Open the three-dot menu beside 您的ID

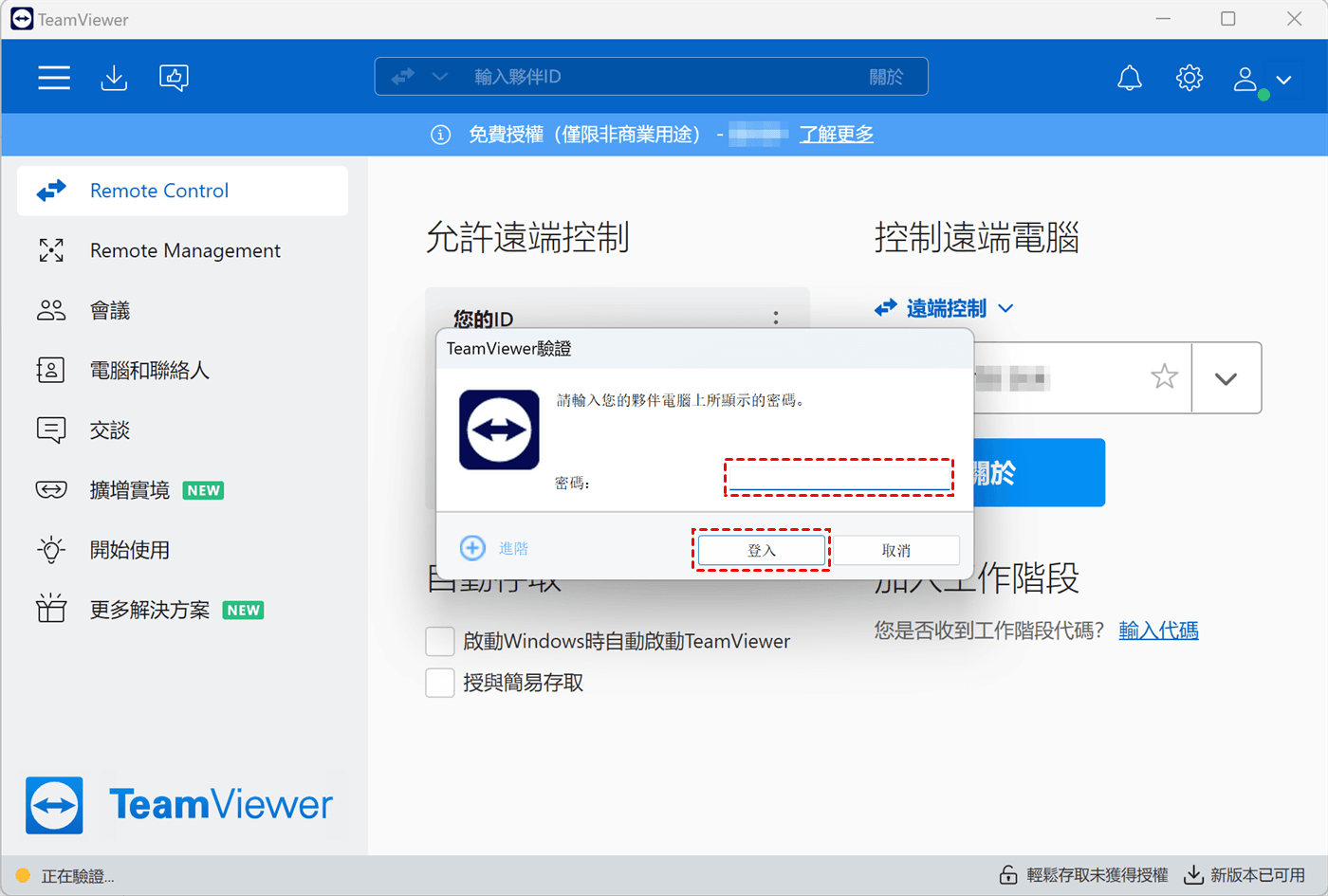(776, 318)
